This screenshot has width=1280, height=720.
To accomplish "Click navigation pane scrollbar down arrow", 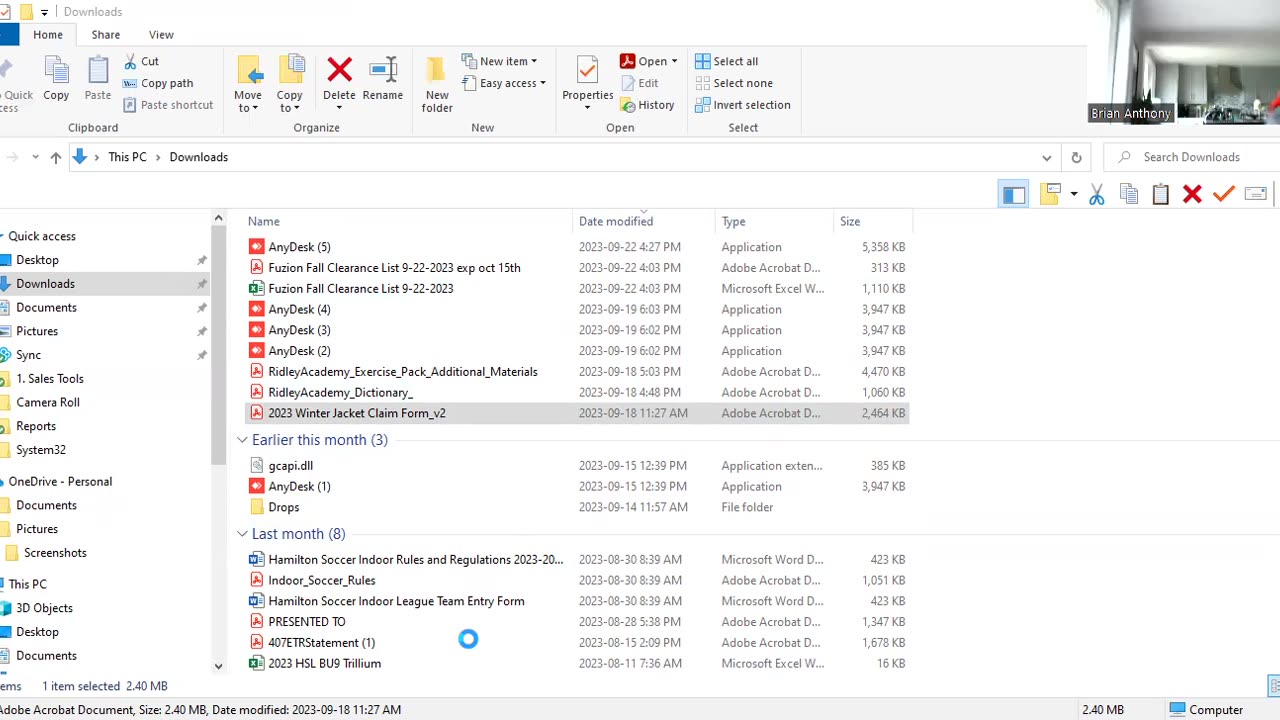I will point(219,666).
